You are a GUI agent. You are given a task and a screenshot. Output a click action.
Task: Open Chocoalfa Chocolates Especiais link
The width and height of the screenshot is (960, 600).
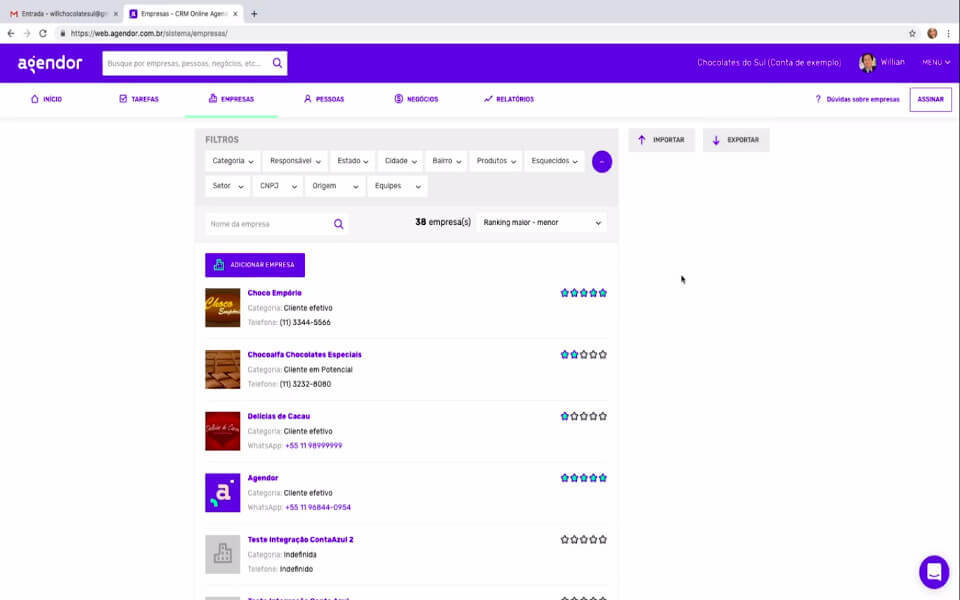[304, 354]
